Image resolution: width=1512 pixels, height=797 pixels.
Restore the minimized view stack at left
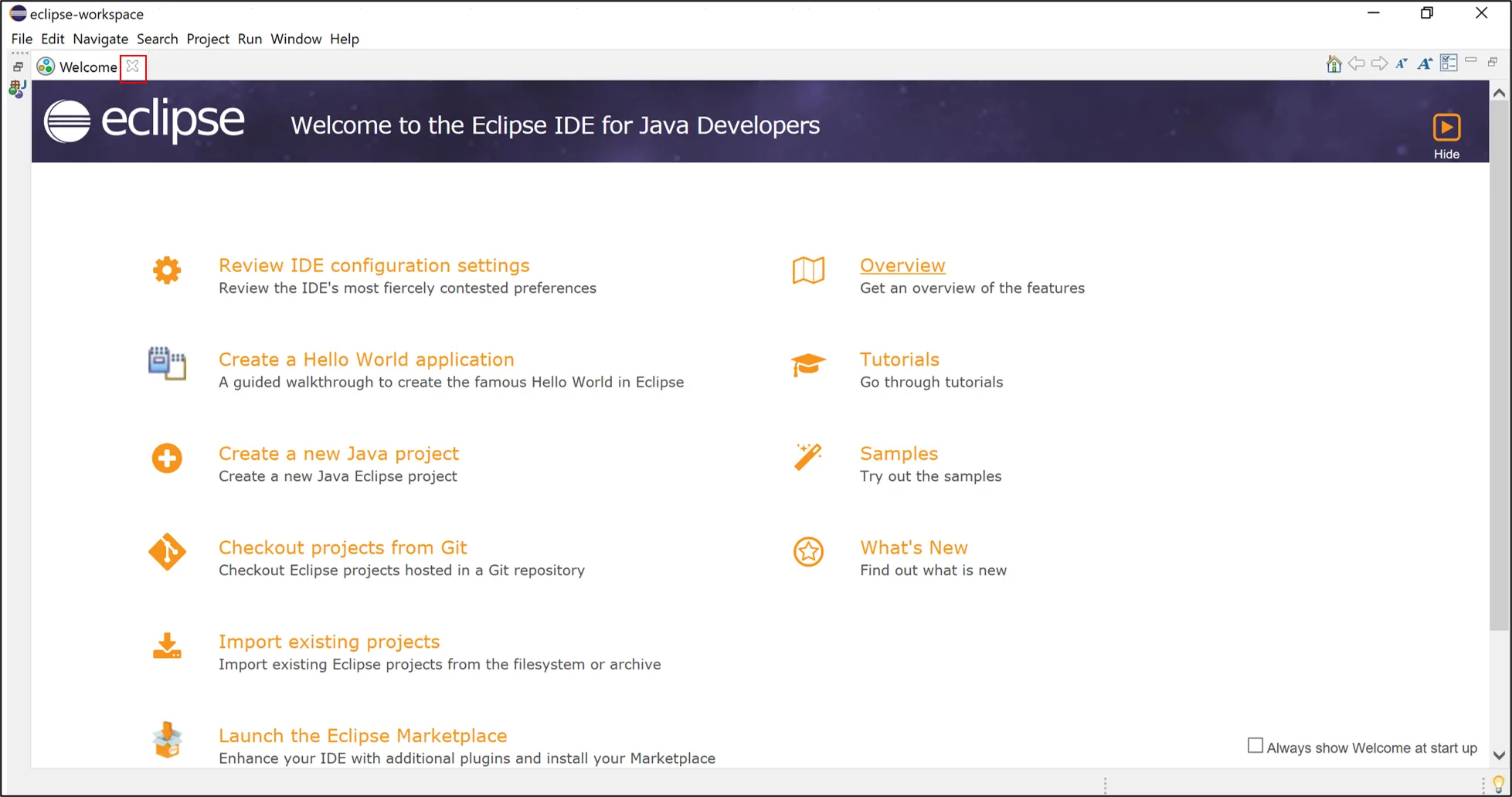[x=18, y=67]
